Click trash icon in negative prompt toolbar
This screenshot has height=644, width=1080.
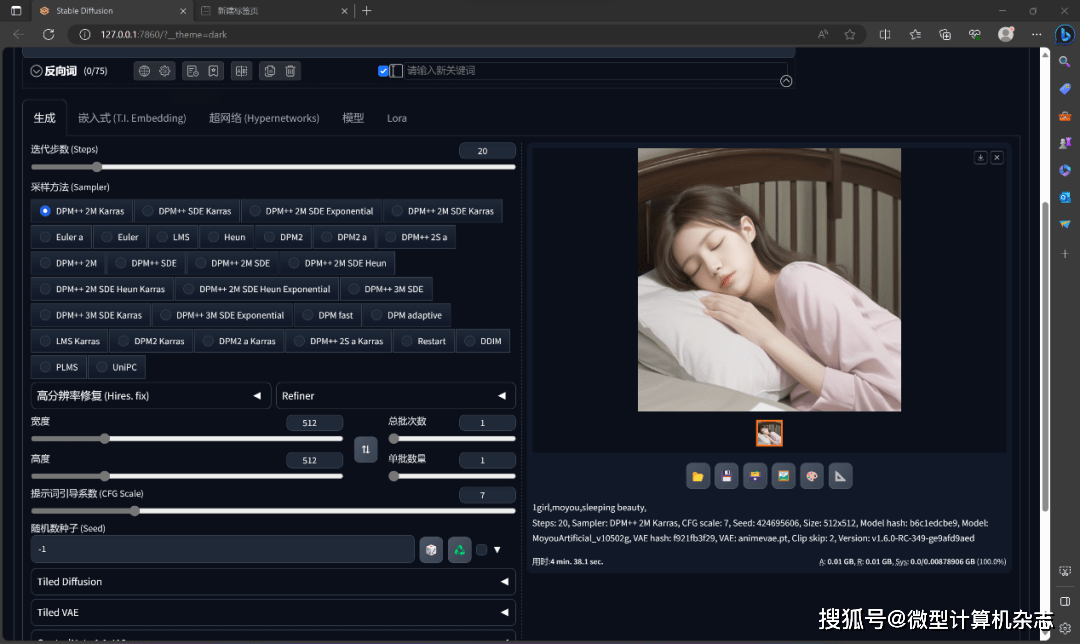(x=290, y=71)
